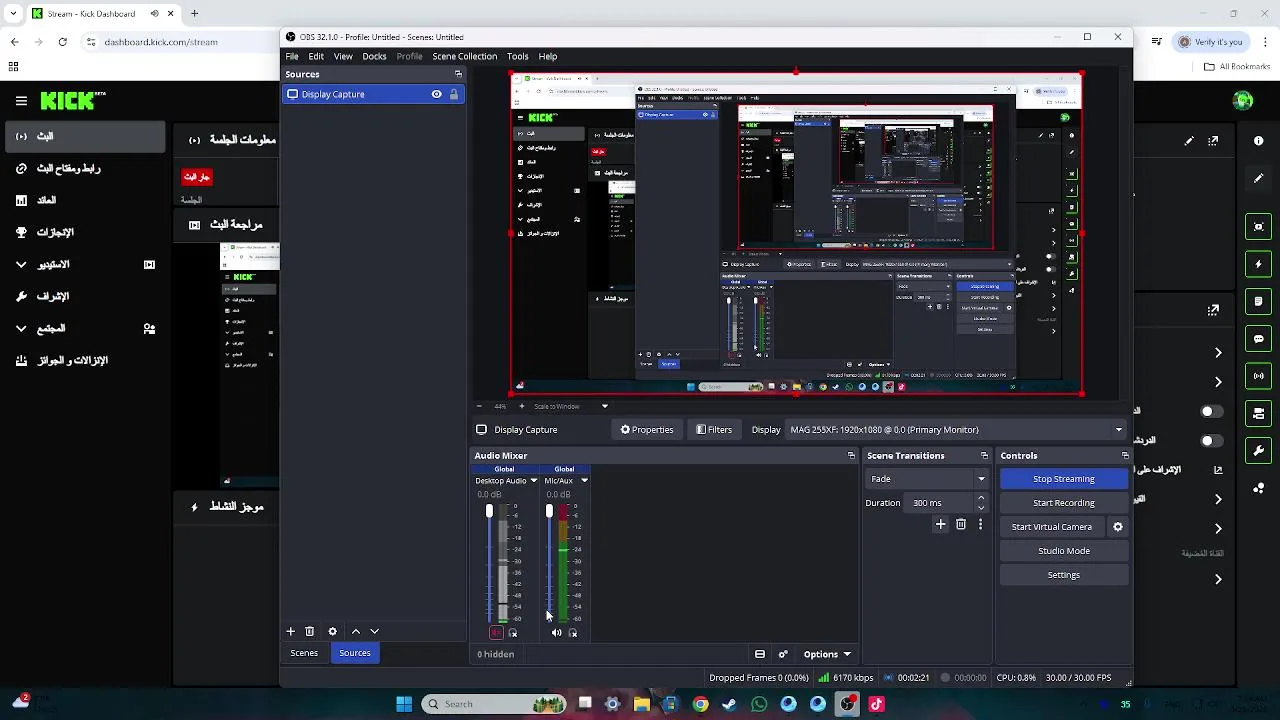Viewport: 1280px width, 720px height.
Task: Toggle Mic/Aux monitoring headphone icon
Action: click(573, 633)
